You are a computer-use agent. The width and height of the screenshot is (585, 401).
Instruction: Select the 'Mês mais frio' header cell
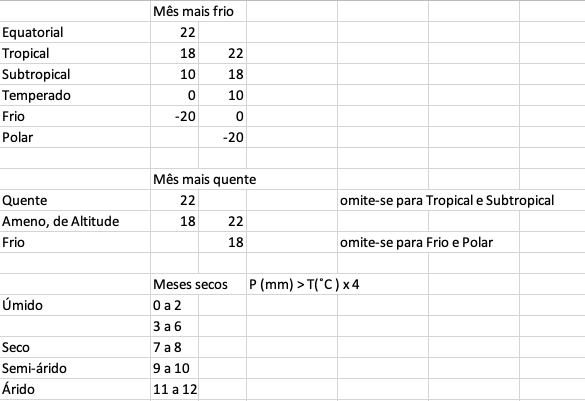point(193,11)
